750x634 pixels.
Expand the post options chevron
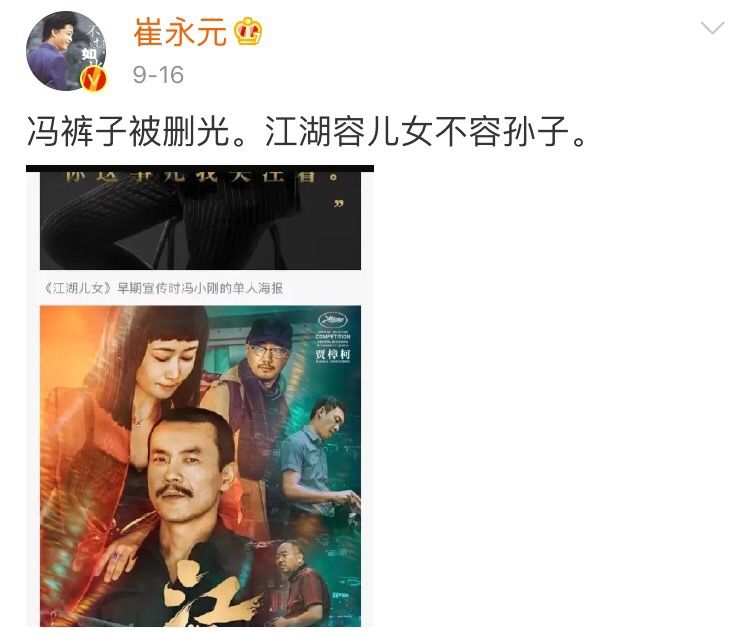pyautogui.click(x=712, y=28)
